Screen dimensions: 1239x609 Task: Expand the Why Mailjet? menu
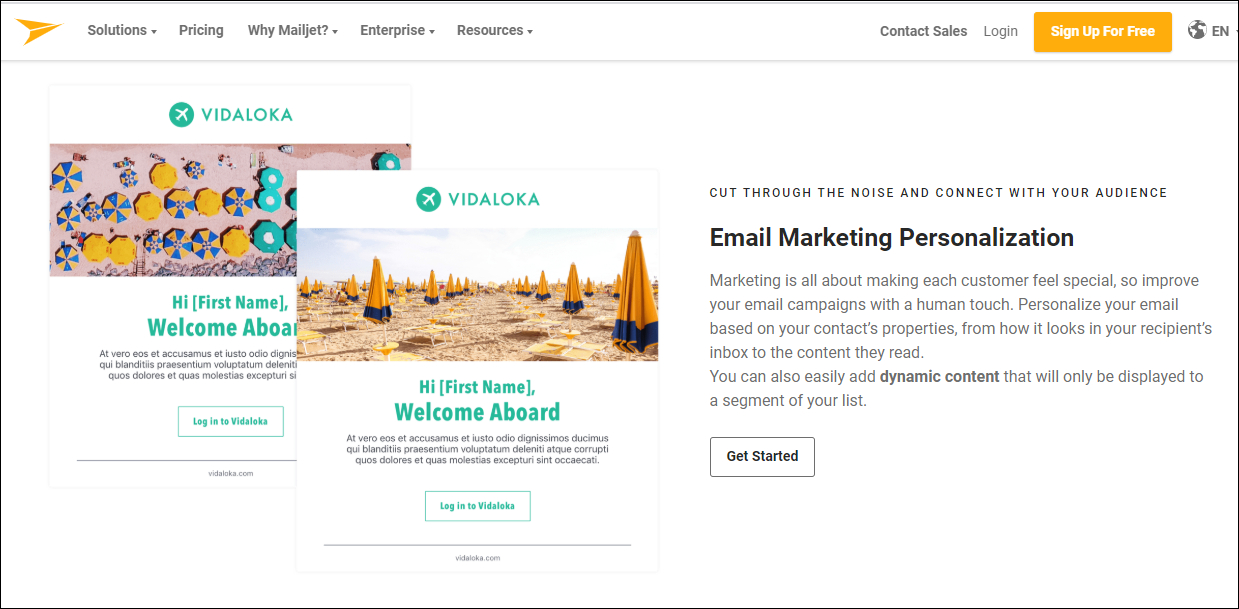pyautogui.click(x=293, y=30)
